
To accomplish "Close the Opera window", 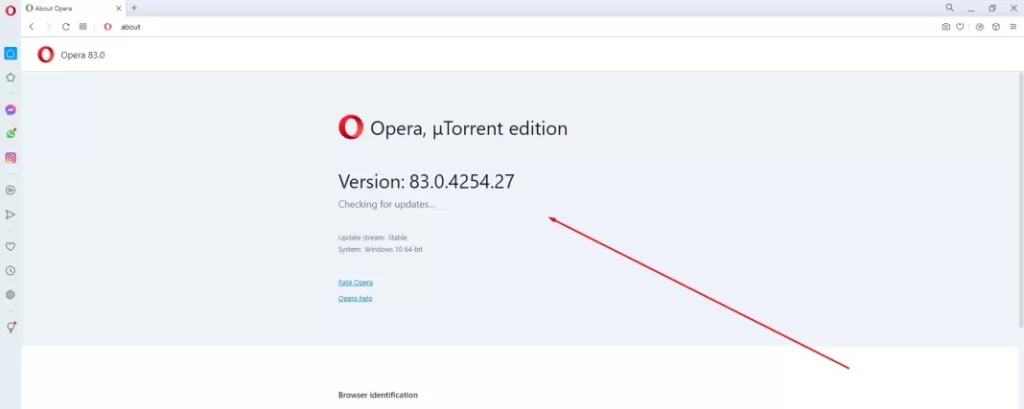I will click(1014, 8).
